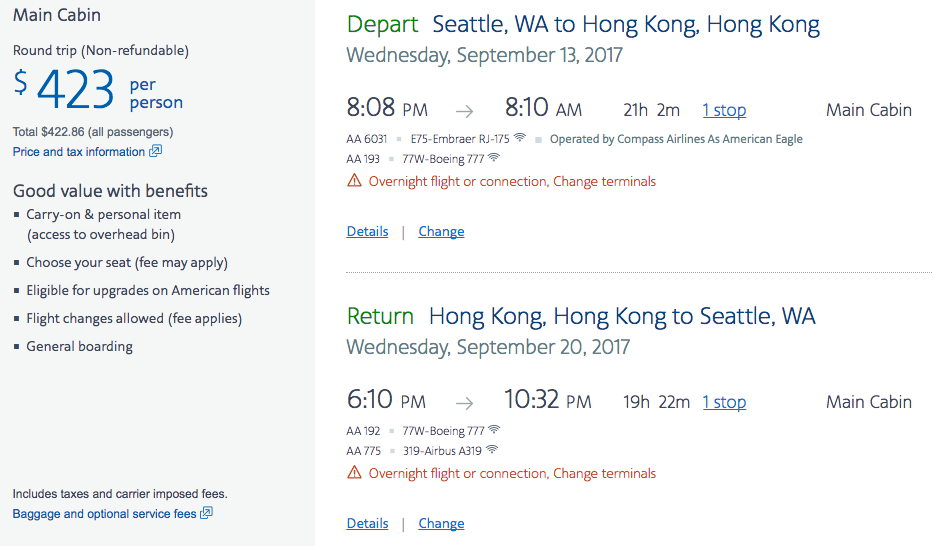
Task: Click warning triangle icon on the departing flight
Action: point(354,181)
